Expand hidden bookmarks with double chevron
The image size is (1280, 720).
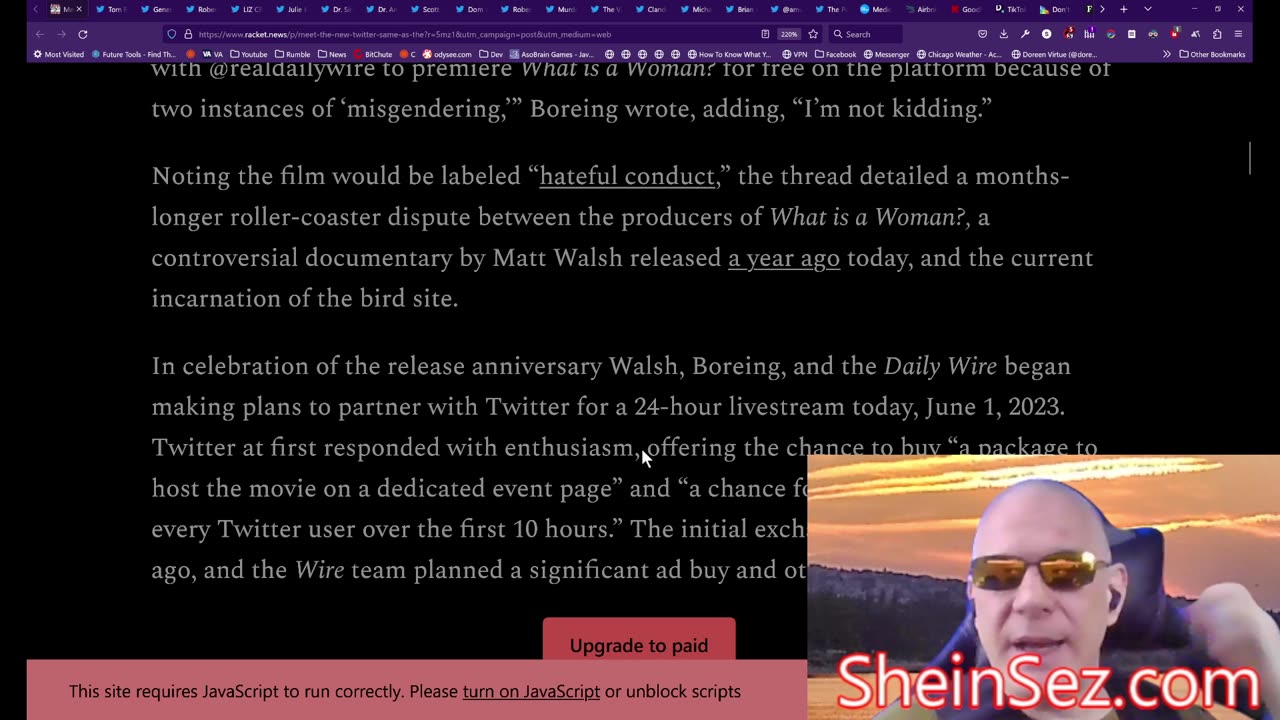1166,54
